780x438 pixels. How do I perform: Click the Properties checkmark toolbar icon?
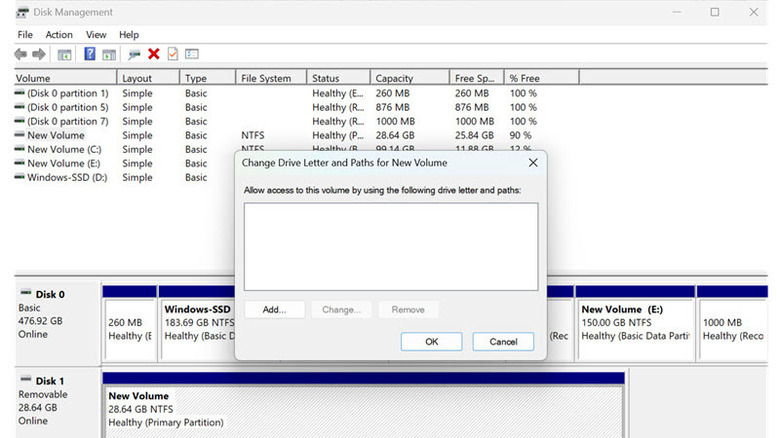172,54
